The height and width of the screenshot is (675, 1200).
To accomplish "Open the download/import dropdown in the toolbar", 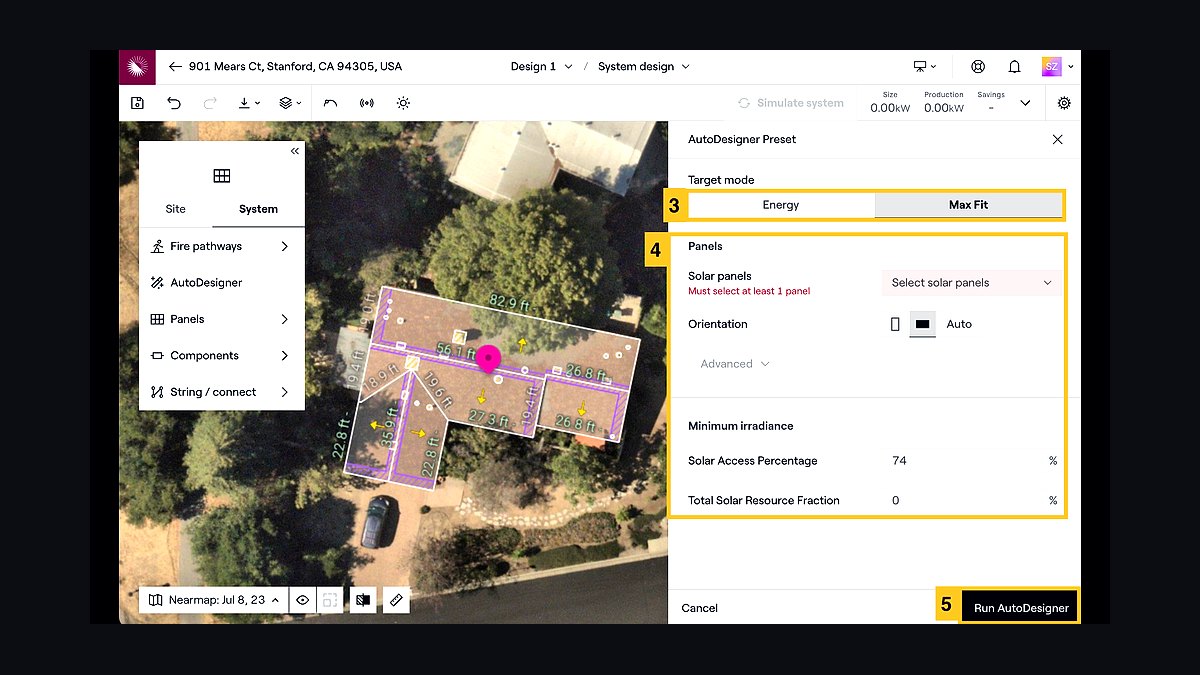I will click(249, 103).
